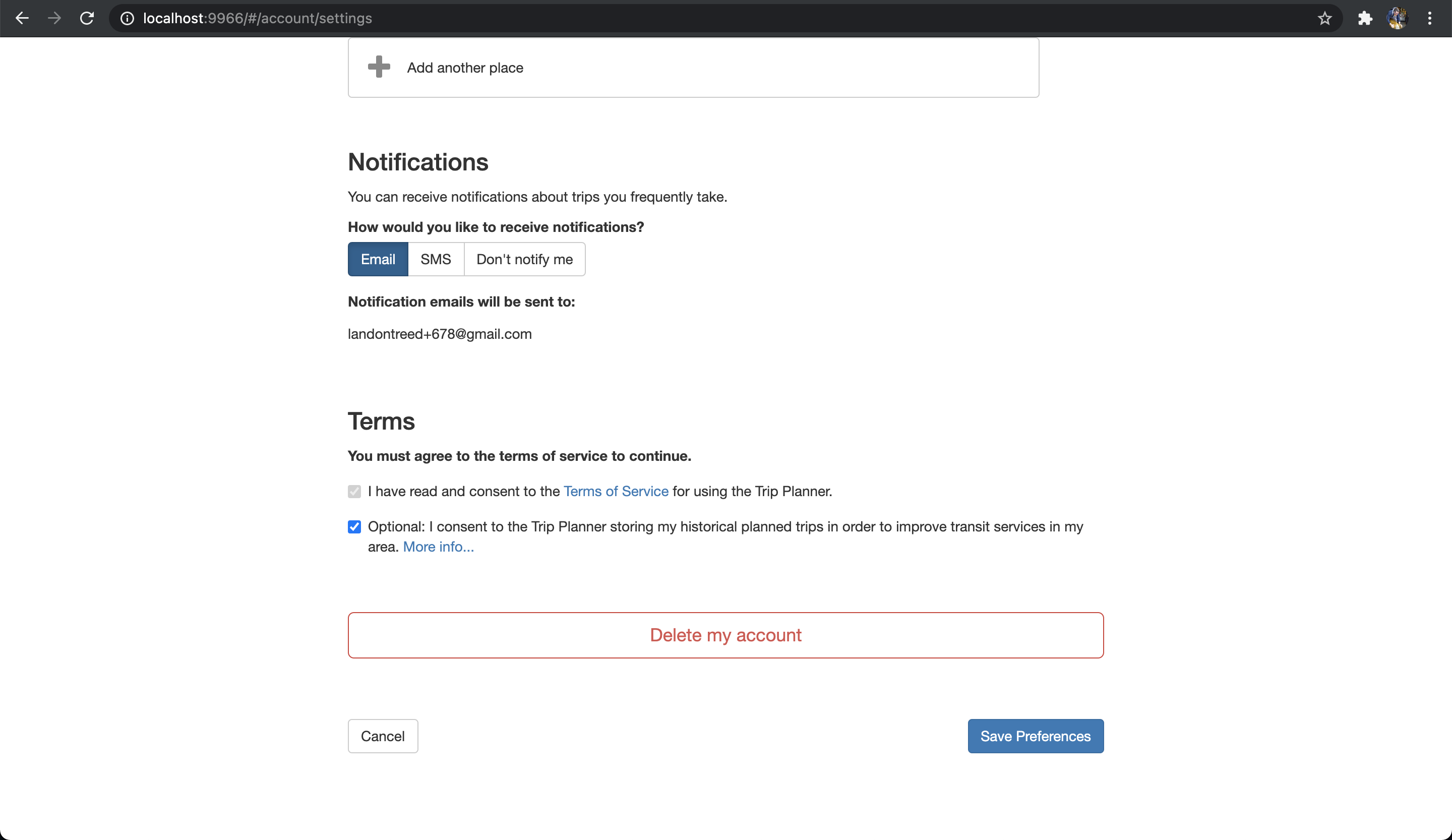1452x840 pixels.
Task: Choose the Don't notify me option
Action: pos(524,259)
